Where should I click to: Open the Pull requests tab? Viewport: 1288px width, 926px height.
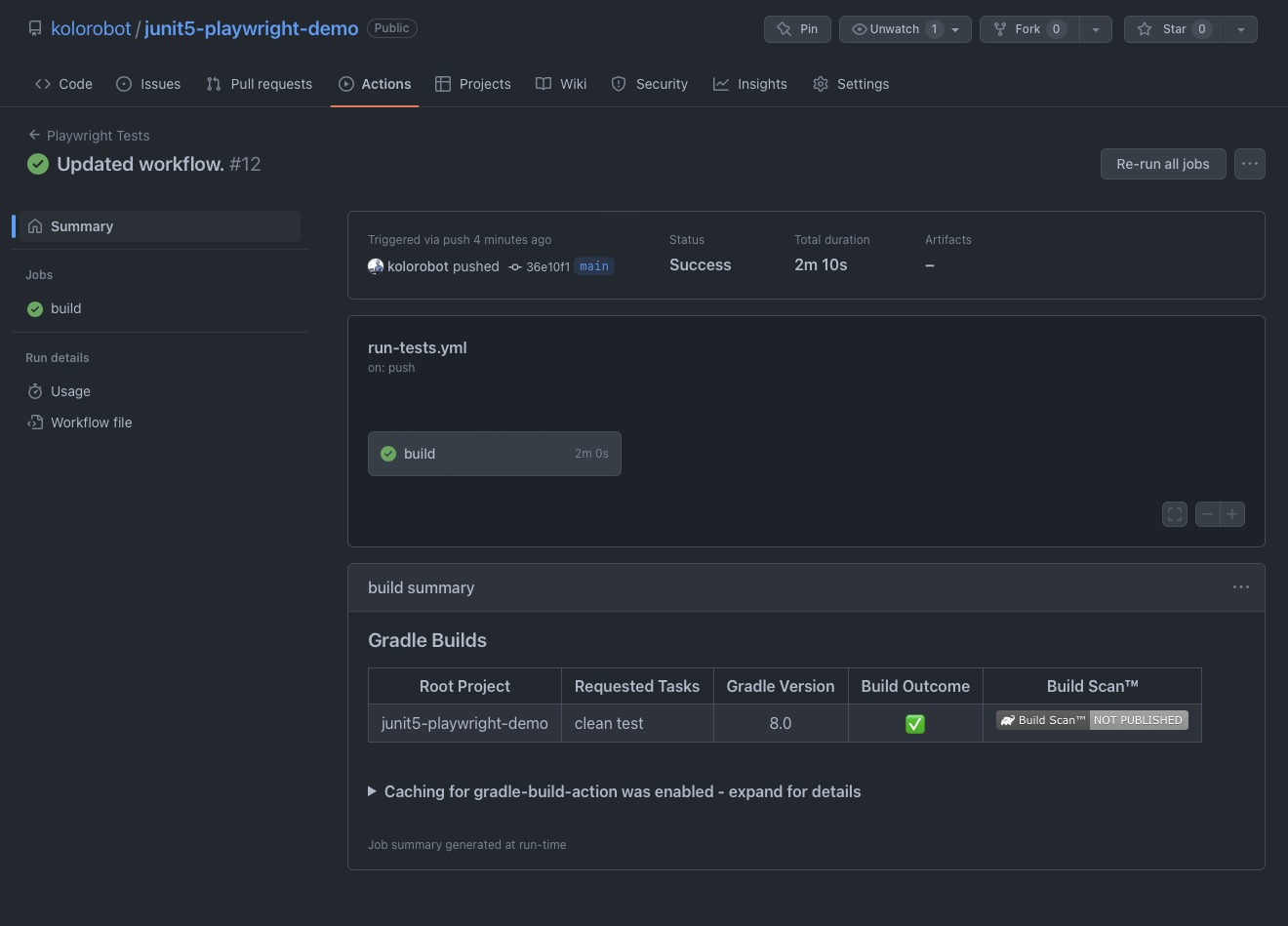(260, 84)
